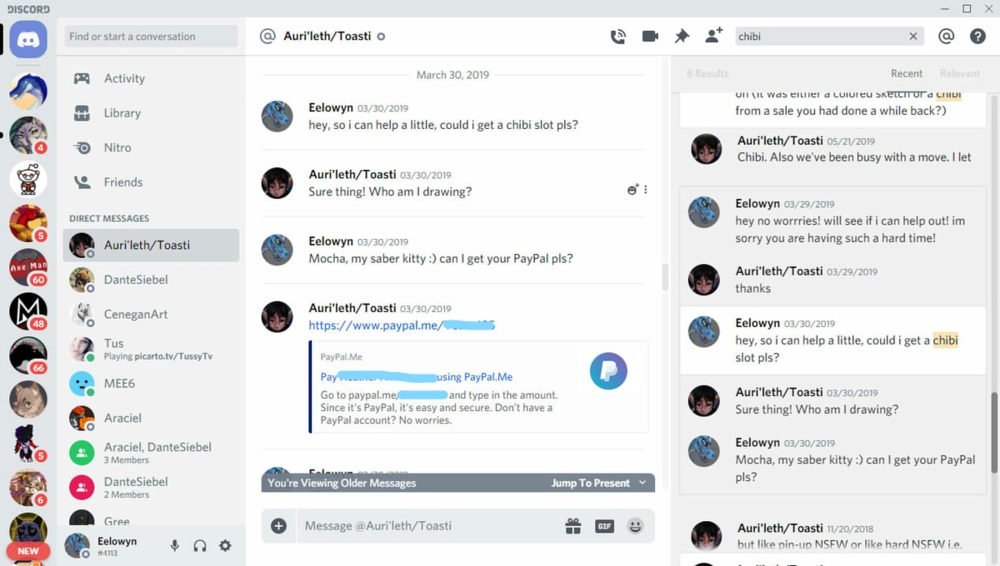Open CeneganArt direct message
This screenshot has height=566, width=1000.
click(151, 314)
